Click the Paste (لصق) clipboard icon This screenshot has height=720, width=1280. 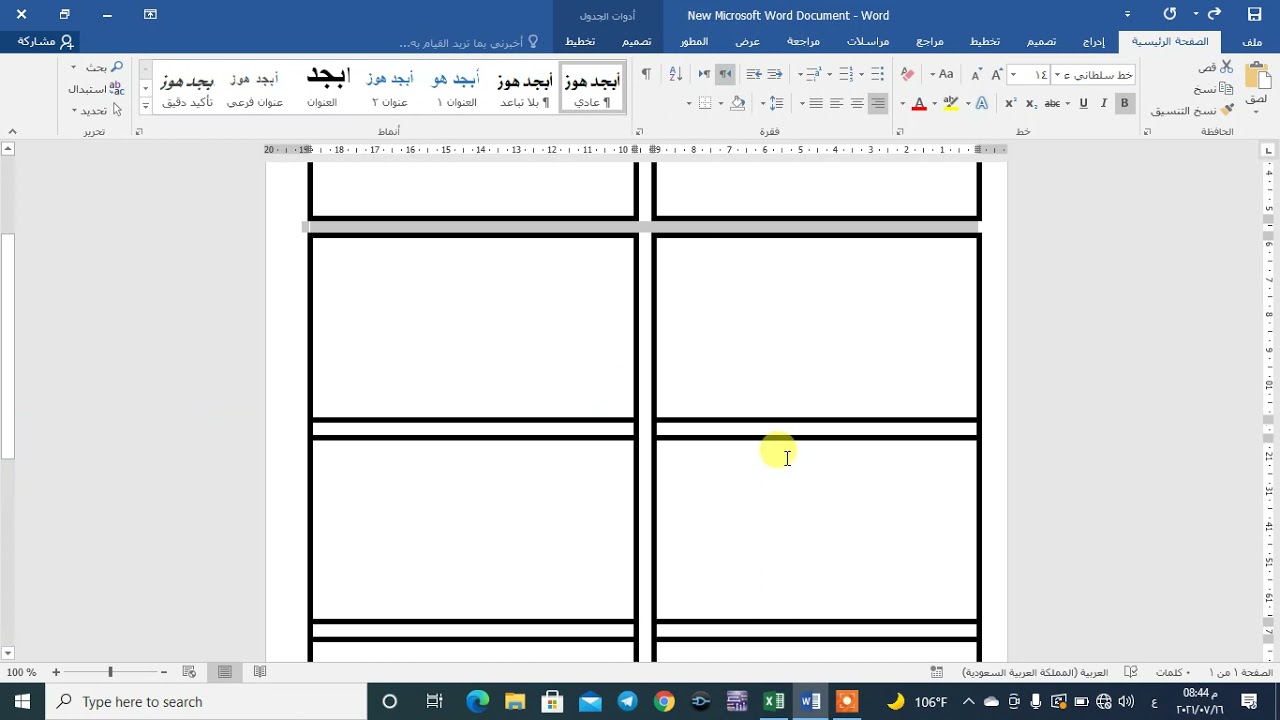1257,76
